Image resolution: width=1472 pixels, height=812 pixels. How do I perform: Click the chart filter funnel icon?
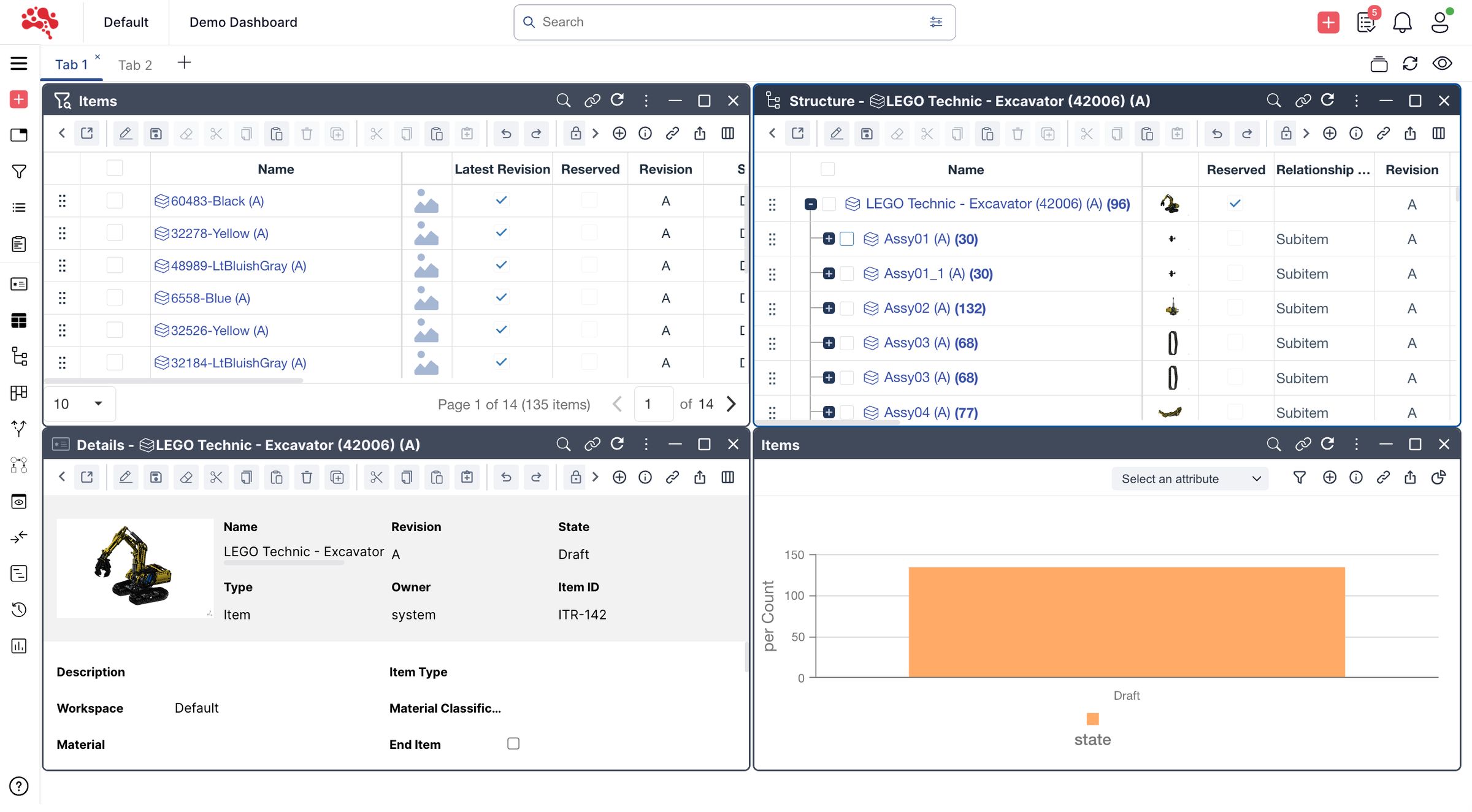point(1299,478)
